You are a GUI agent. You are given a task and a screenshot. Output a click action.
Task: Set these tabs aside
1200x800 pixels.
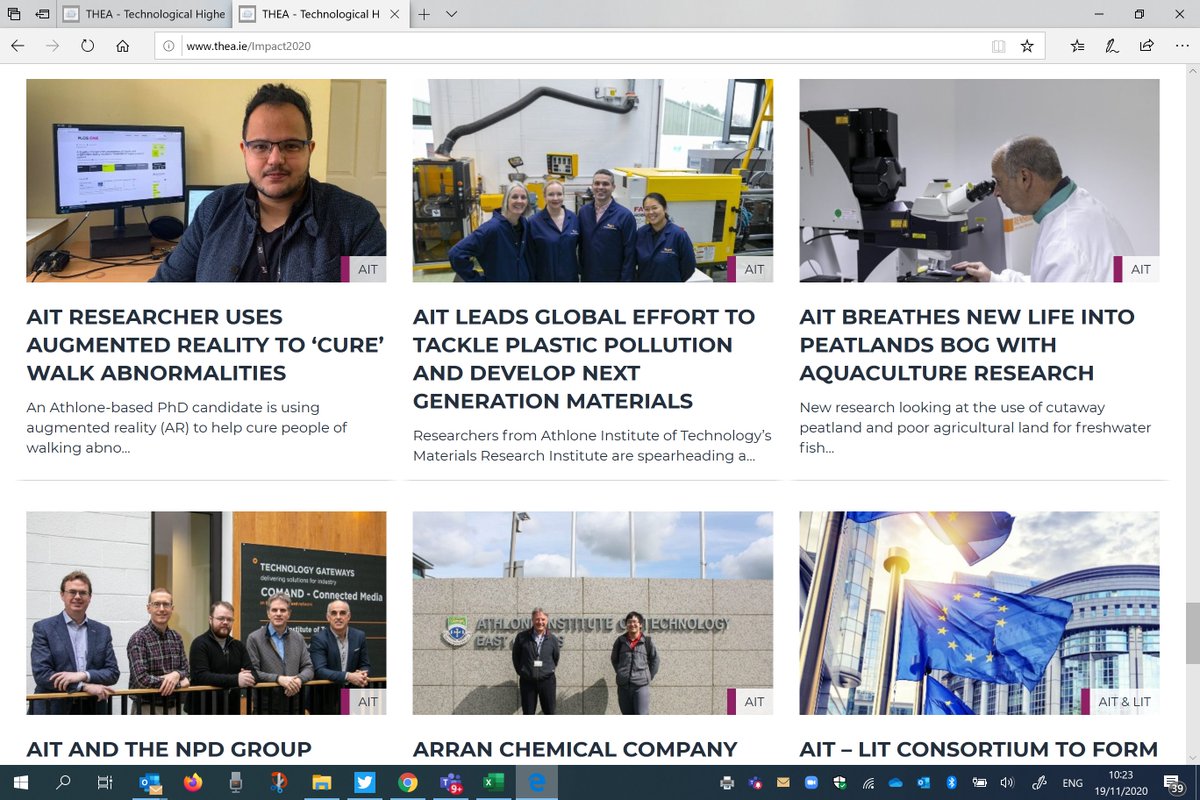click(42, 14)
